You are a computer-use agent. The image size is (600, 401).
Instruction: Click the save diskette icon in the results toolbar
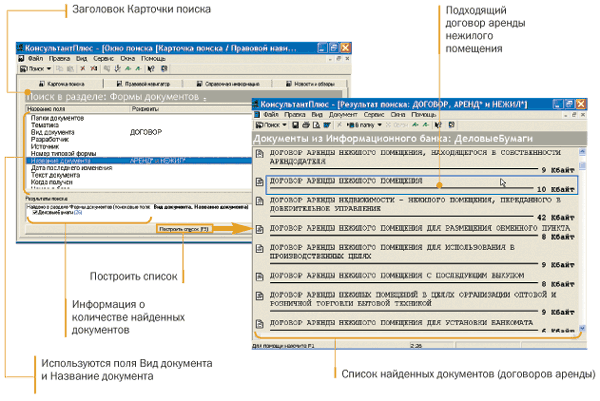pyautogui.click(x=295, y=125)
